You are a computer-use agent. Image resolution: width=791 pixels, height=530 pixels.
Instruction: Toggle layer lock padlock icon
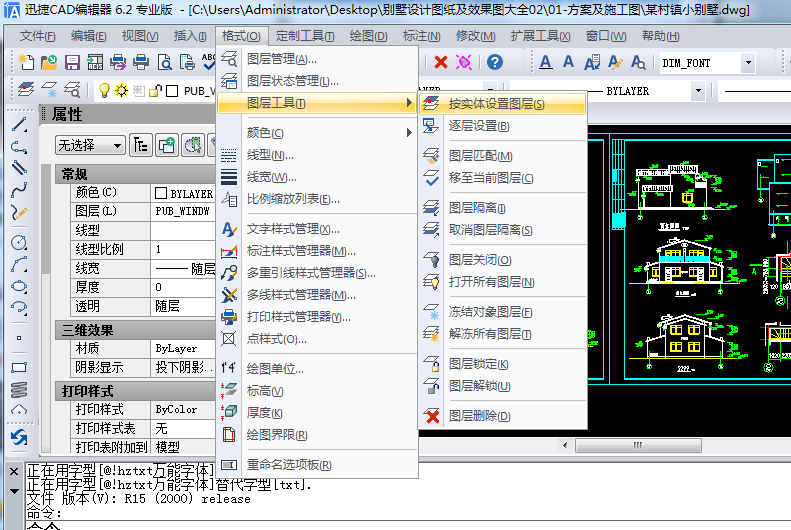tap(156, 90)
